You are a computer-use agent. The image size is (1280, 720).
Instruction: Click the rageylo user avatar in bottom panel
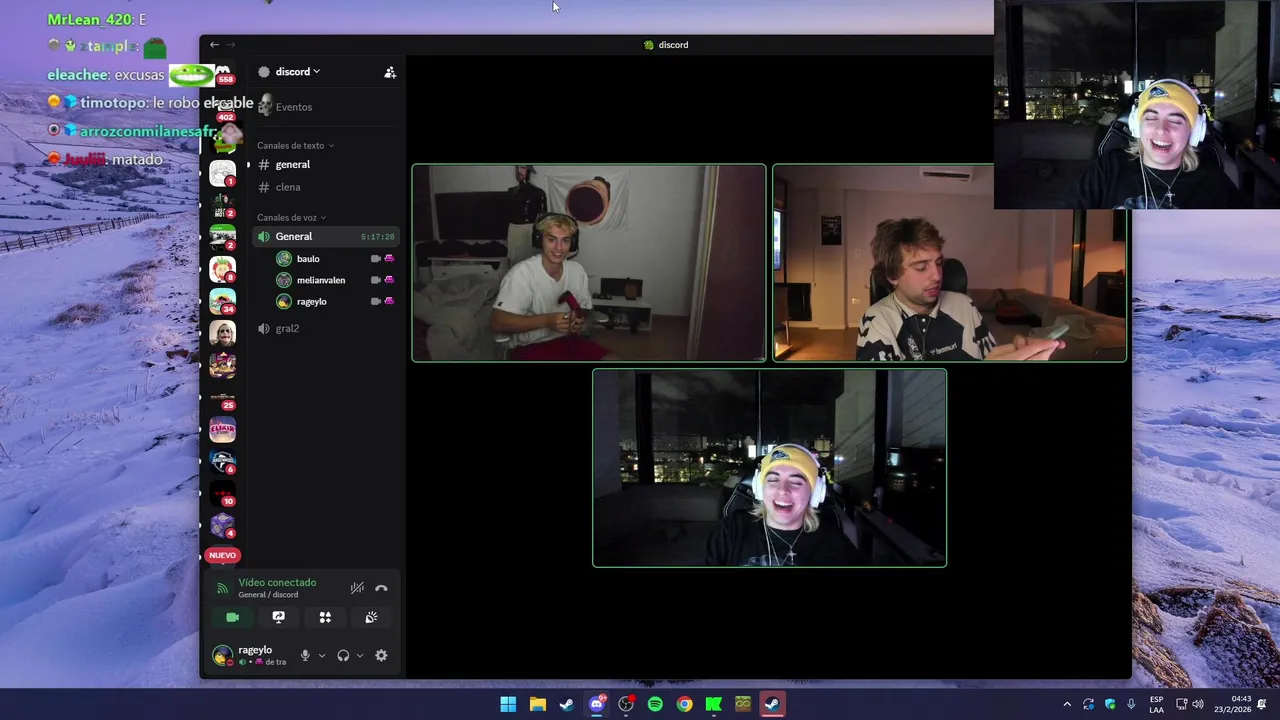pos(222,656)
